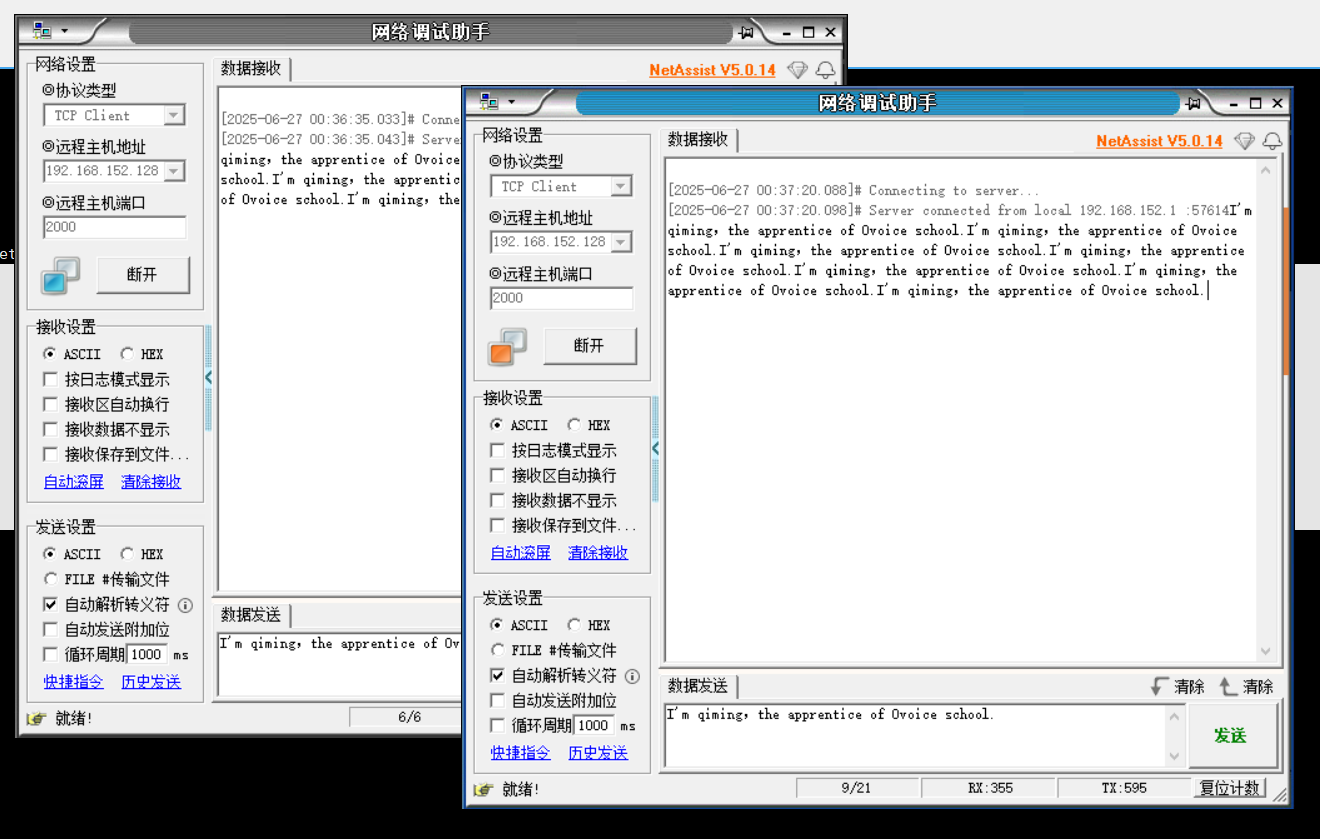Click the status hand icon in back window
Image resolution: width=1320 pixels, height=839 pixels.
(37, 718)
